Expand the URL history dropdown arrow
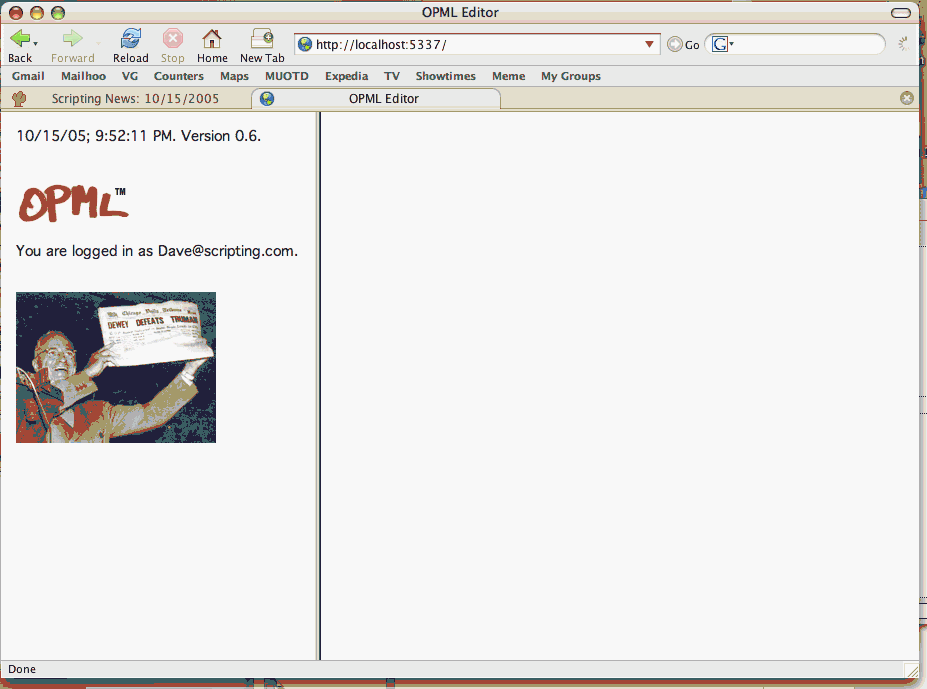The width and height of the screenshot is (927, 689). pos(649,44)
